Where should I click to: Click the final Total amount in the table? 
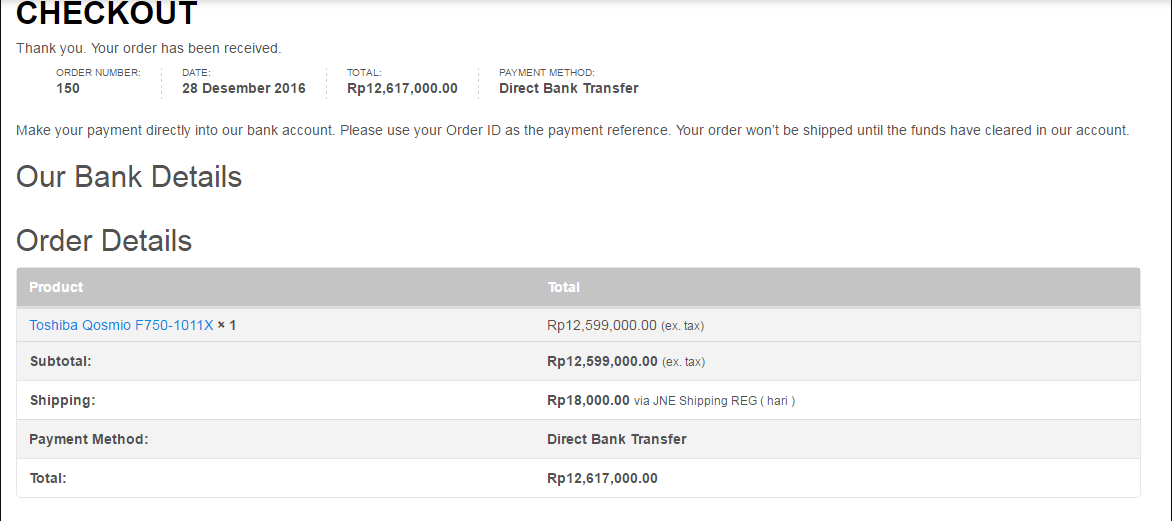click(602, 478)
